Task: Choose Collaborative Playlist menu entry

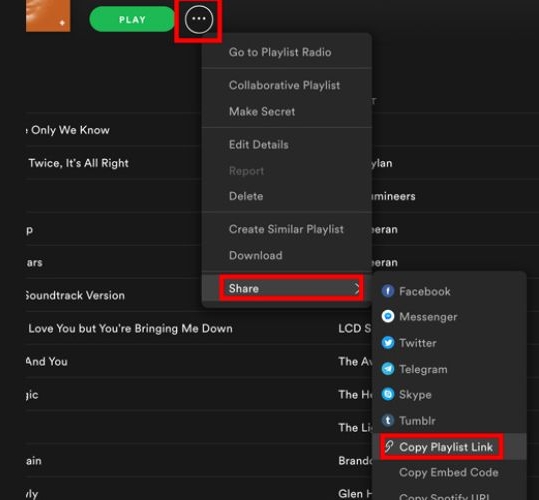Action: coord(284,85)
